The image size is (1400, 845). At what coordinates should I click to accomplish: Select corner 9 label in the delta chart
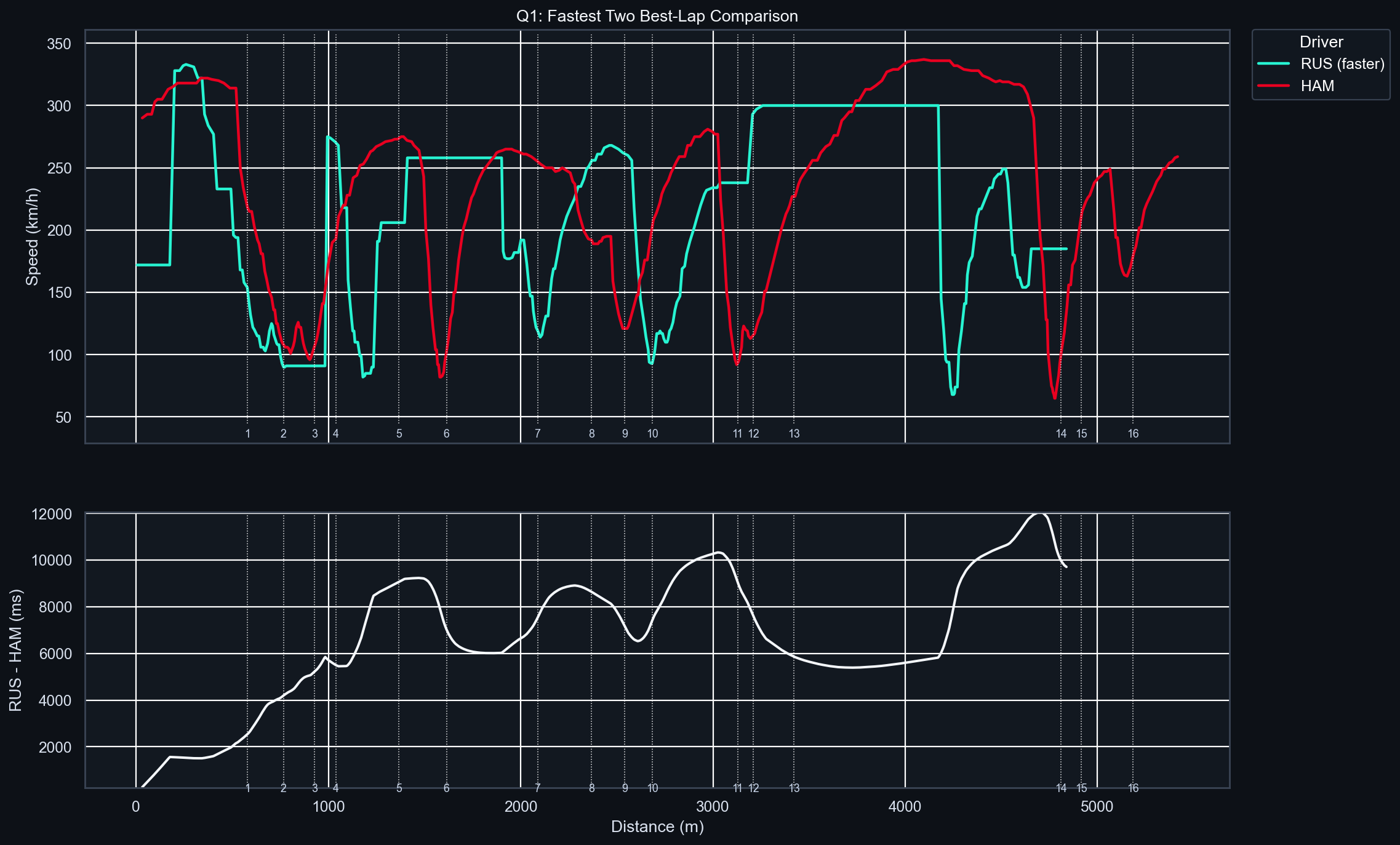point(625,788)
